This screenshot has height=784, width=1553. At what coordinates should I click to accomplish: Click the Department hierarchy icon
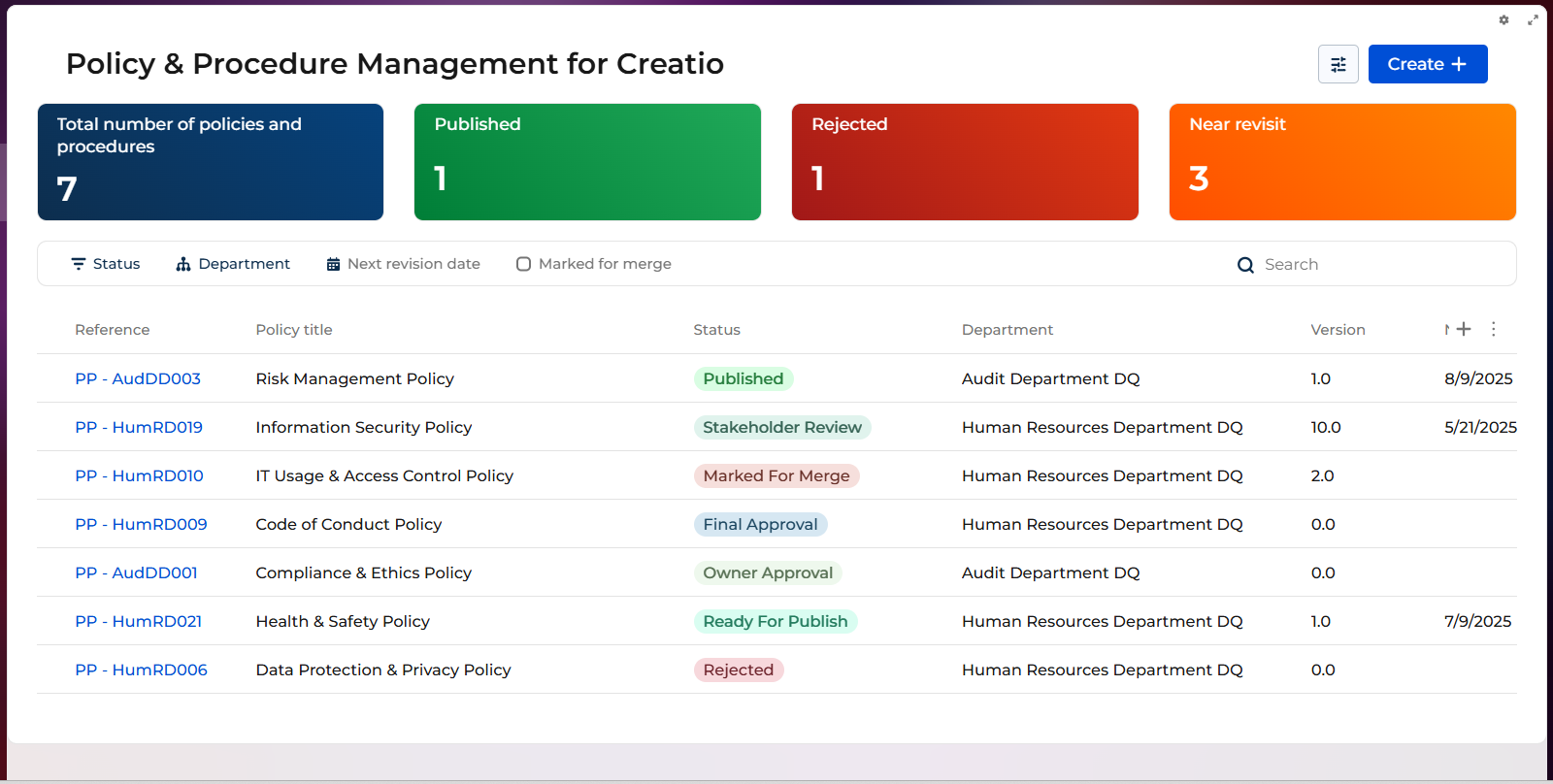182,264
